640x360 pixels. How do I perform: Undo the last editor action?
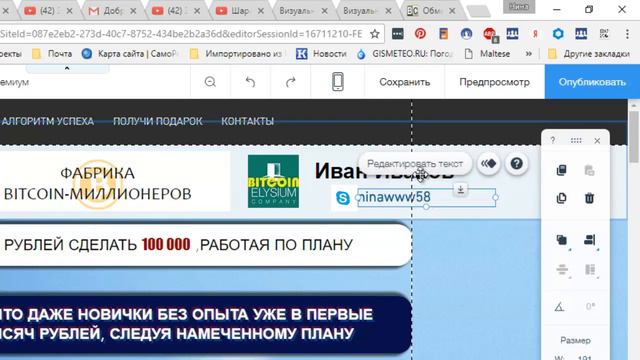(x=250, y=82)
